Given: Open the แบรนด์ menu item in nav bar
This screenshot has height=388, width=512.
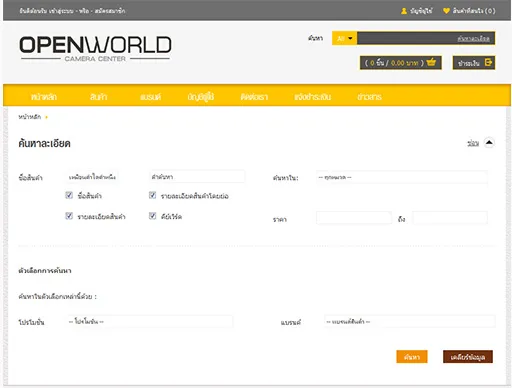Looking at the screenshot, I should tap(150, 97).
